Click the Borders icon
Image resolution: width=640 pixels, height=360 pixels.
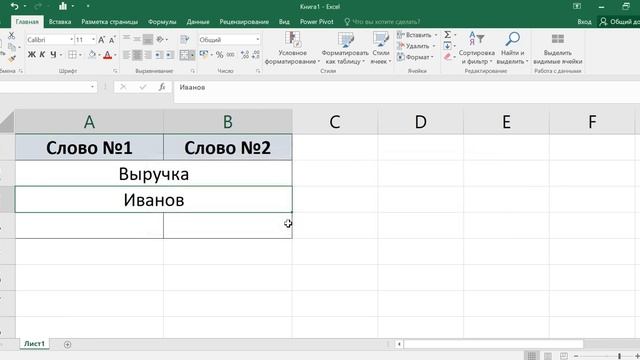(x=72, y=55)
